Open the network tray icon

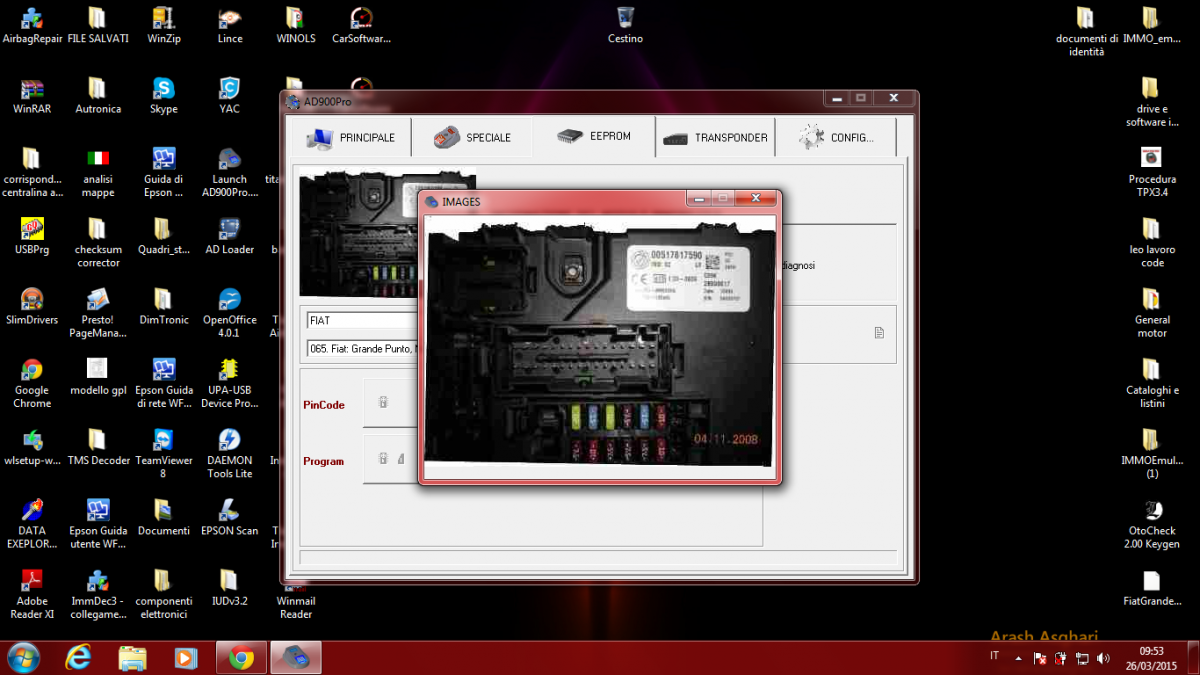[1082, 659]
